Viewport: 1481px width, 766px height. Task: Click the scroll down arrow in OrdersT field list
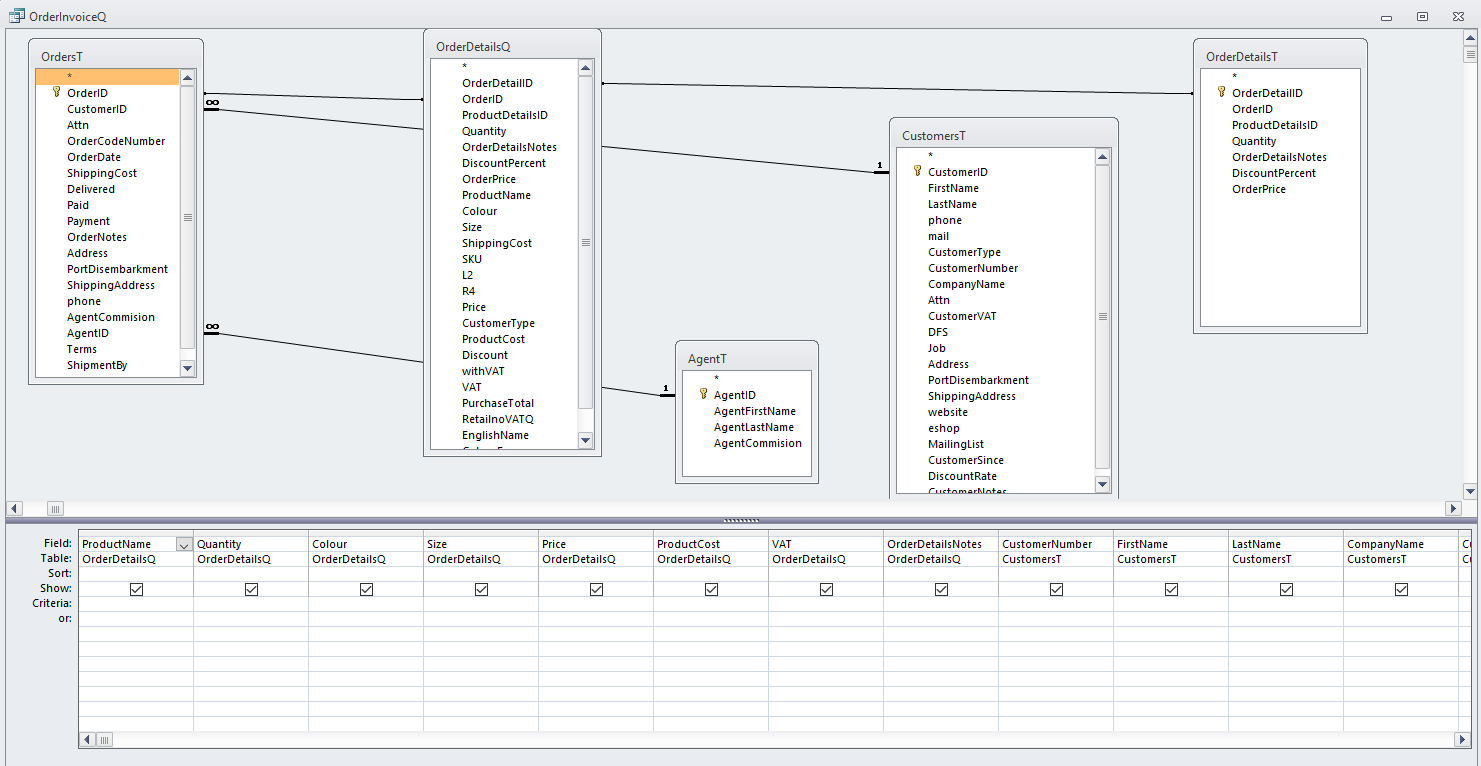pyautogui.click(x=187, y=368)
